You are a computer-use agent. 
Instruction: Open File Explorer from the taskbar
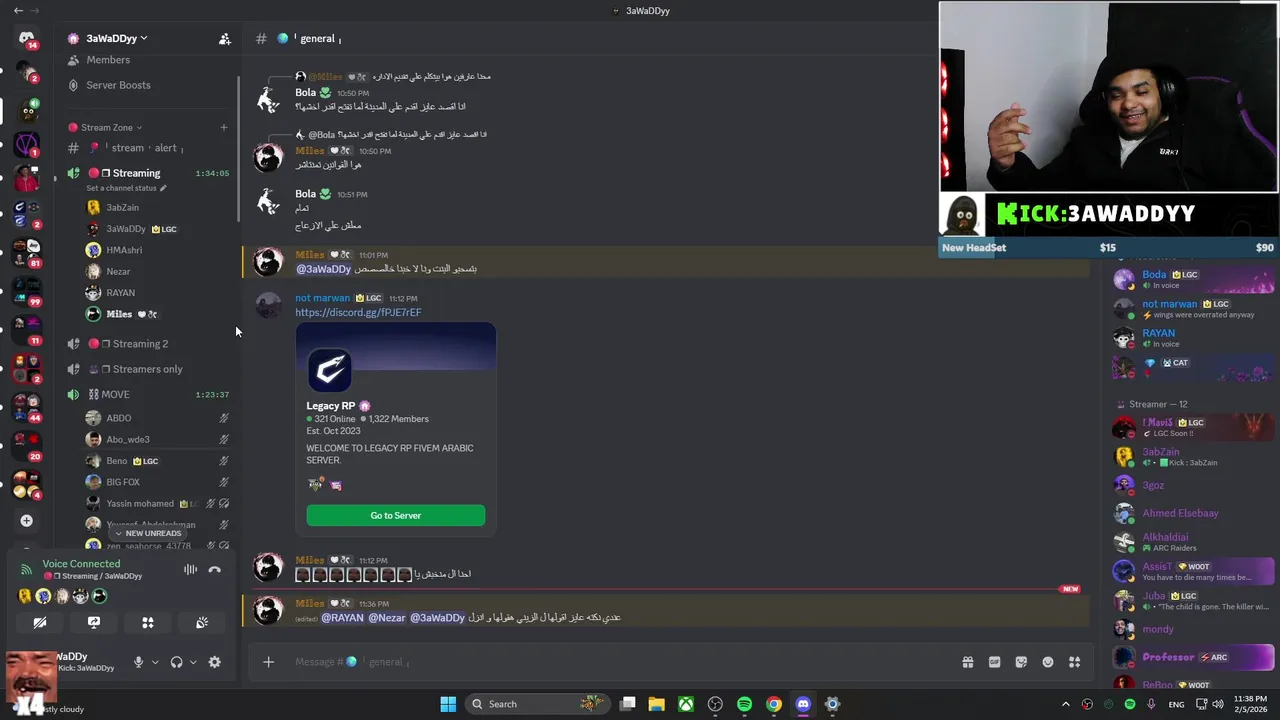click(656, 704)
